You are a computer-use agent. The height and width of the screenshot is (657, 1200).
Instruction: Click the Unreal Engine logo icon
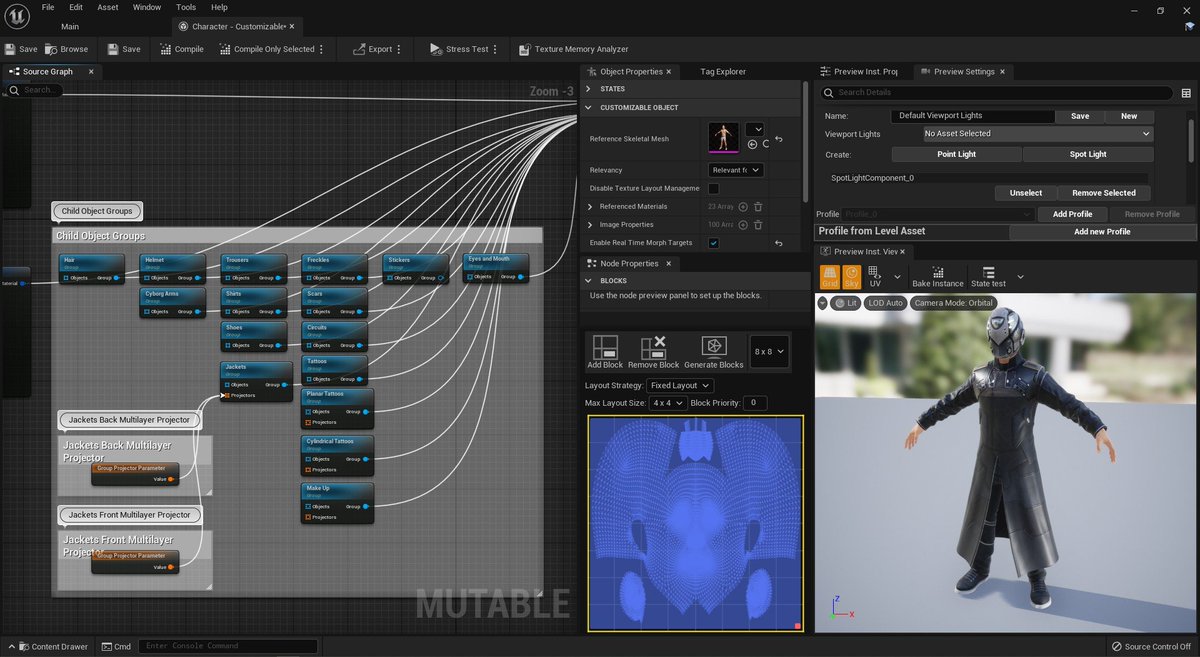click(x=16, y=16)
